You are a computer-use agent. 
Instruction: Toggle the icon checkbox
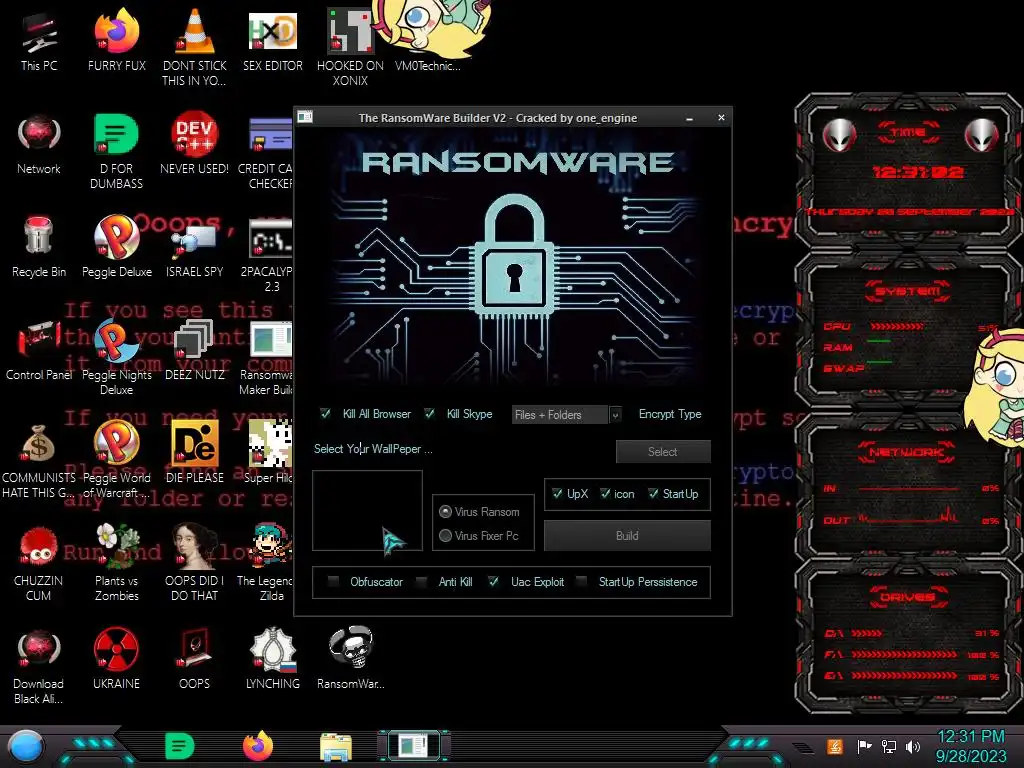point(605,494)
